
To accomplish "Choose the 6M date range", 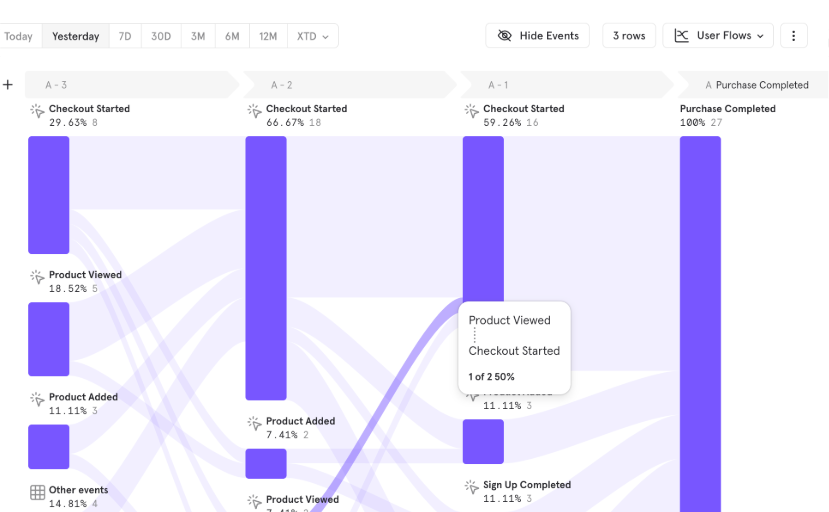I will coord(232,36).
